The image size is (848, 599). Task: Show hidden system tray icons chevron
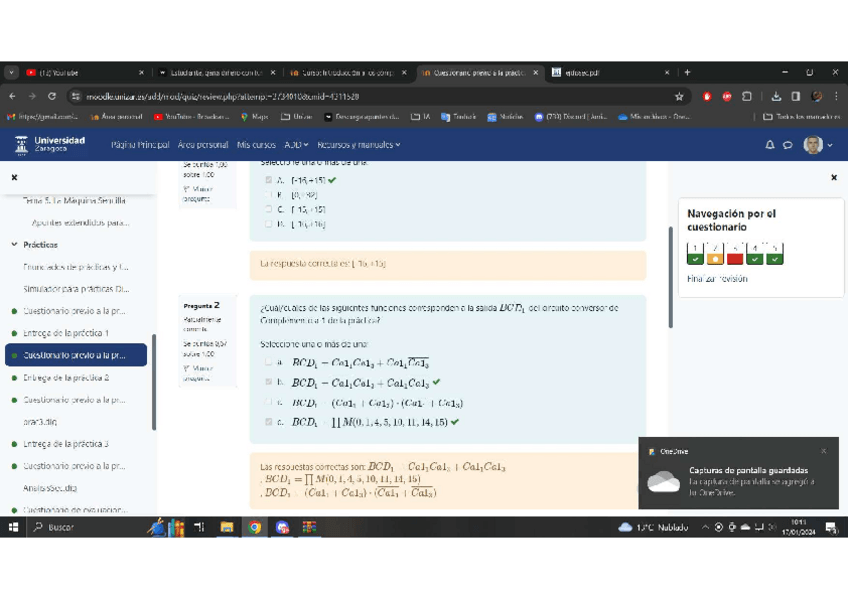tap(705, 527)
